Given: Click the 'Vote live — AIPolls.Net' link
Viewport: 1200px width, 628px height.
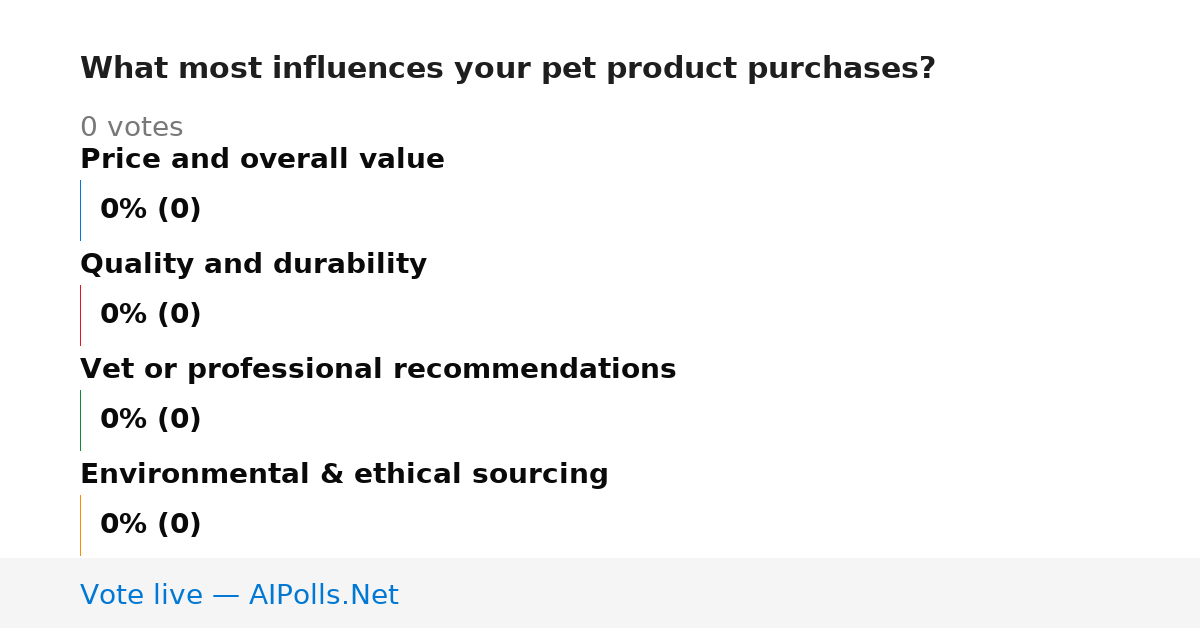Looking at the screenshot, I should coord(239,595).
